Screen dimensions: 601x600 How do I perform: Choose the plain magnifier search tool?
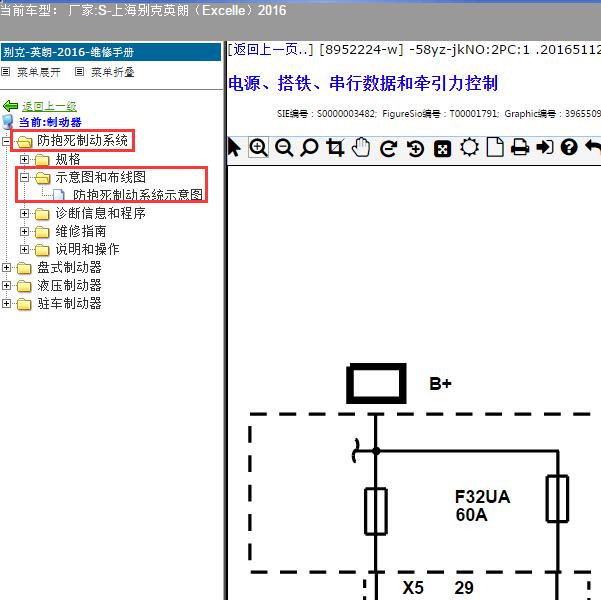pyautogui.click(x=309, y=148)
